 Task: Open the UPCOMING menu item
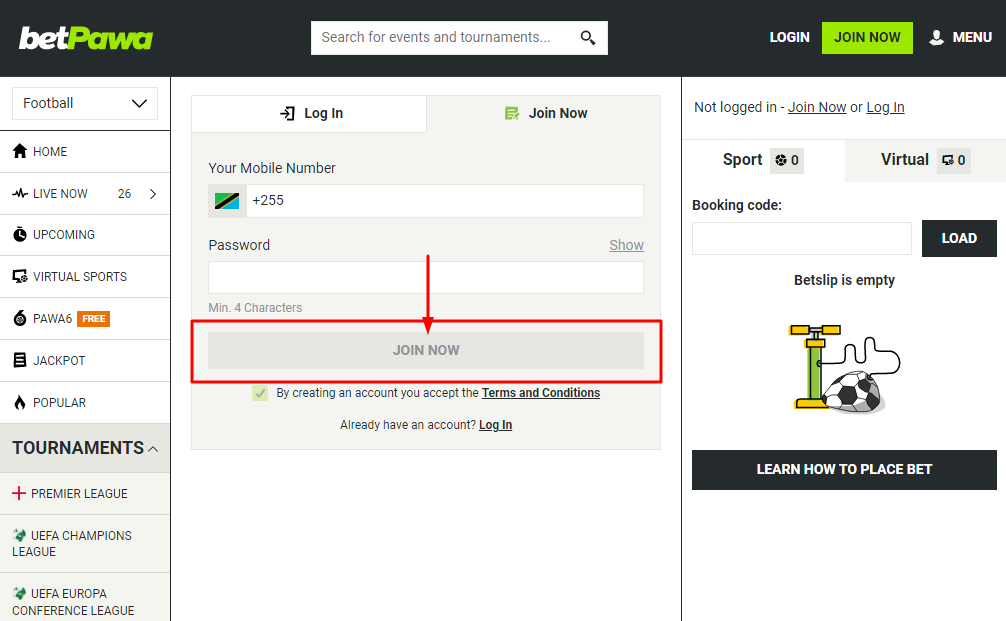point(85,235)
